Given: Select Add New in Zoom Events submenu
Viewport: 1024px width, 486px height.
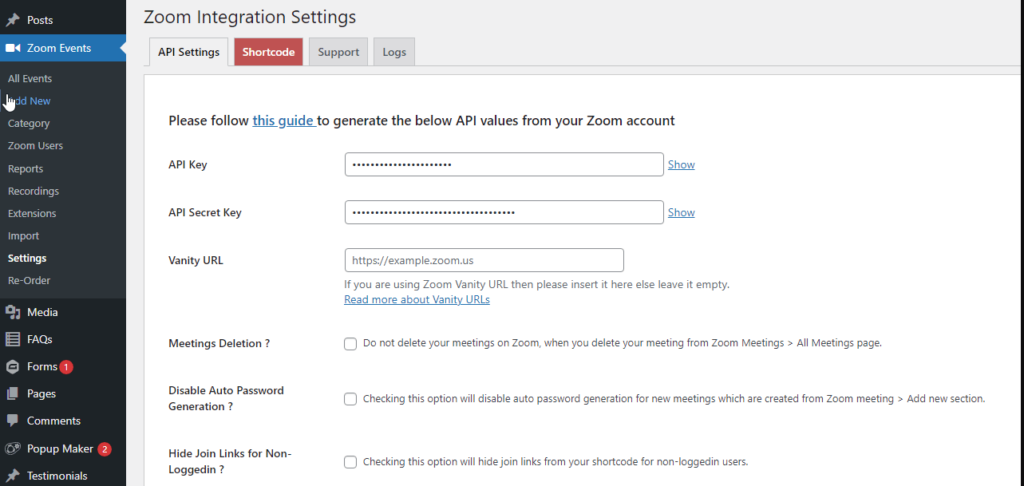Looking at the screenshot, I should [30, 101].
